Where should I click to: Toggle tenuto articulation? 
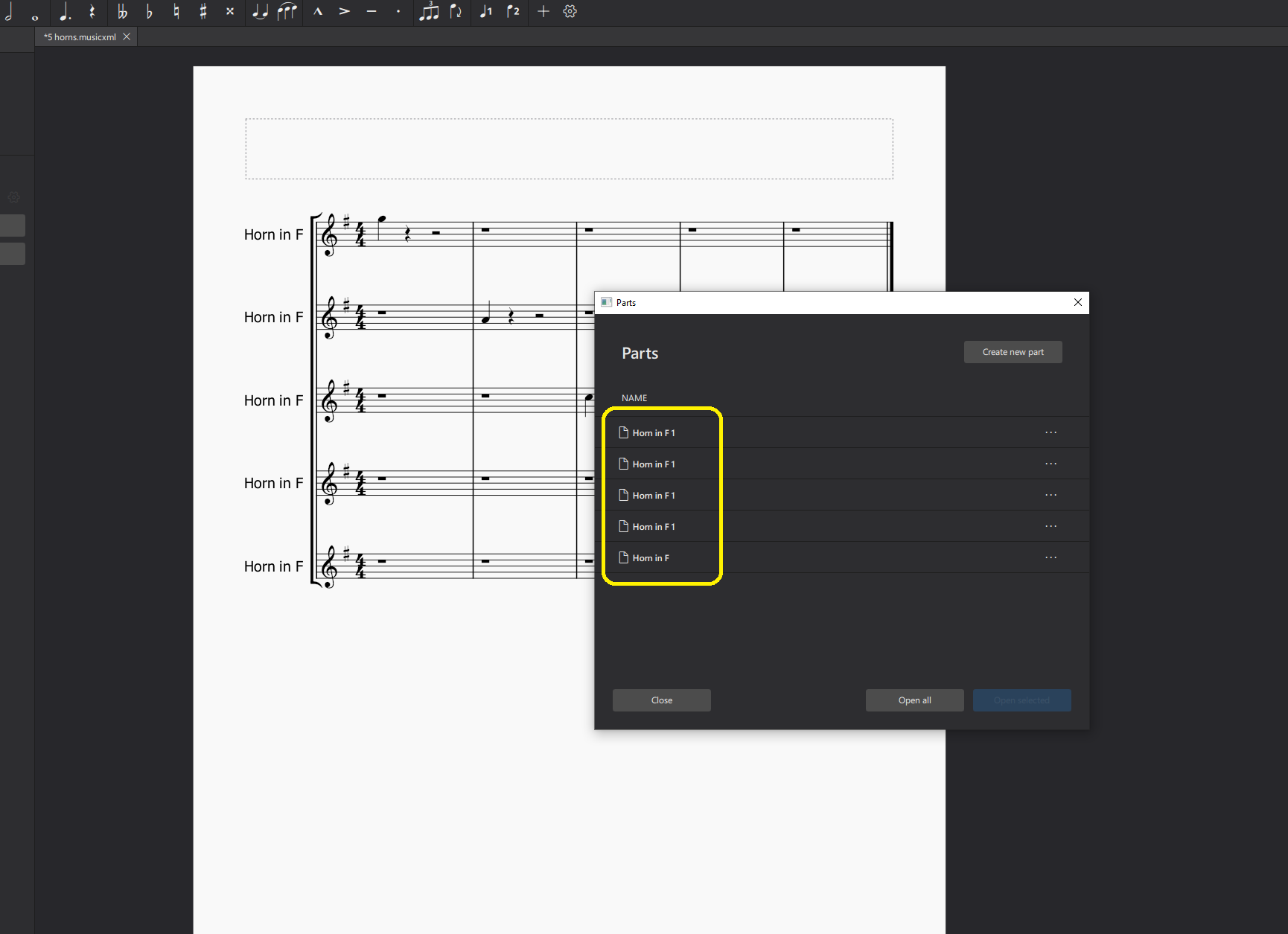[x=371, y=11]
